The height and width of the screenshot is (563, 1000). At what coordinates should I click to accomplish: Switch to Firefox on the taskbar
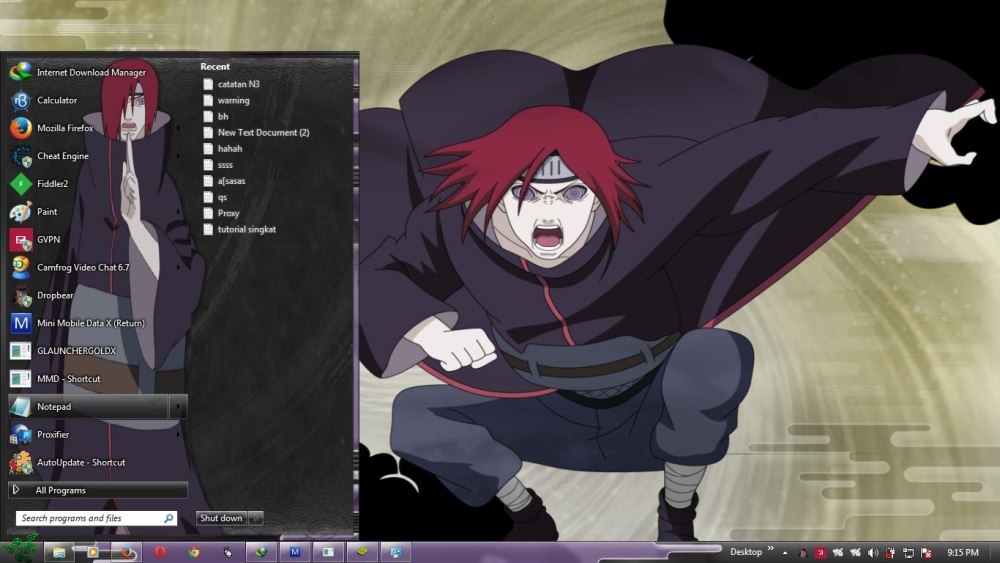click(x=127, y=552)
